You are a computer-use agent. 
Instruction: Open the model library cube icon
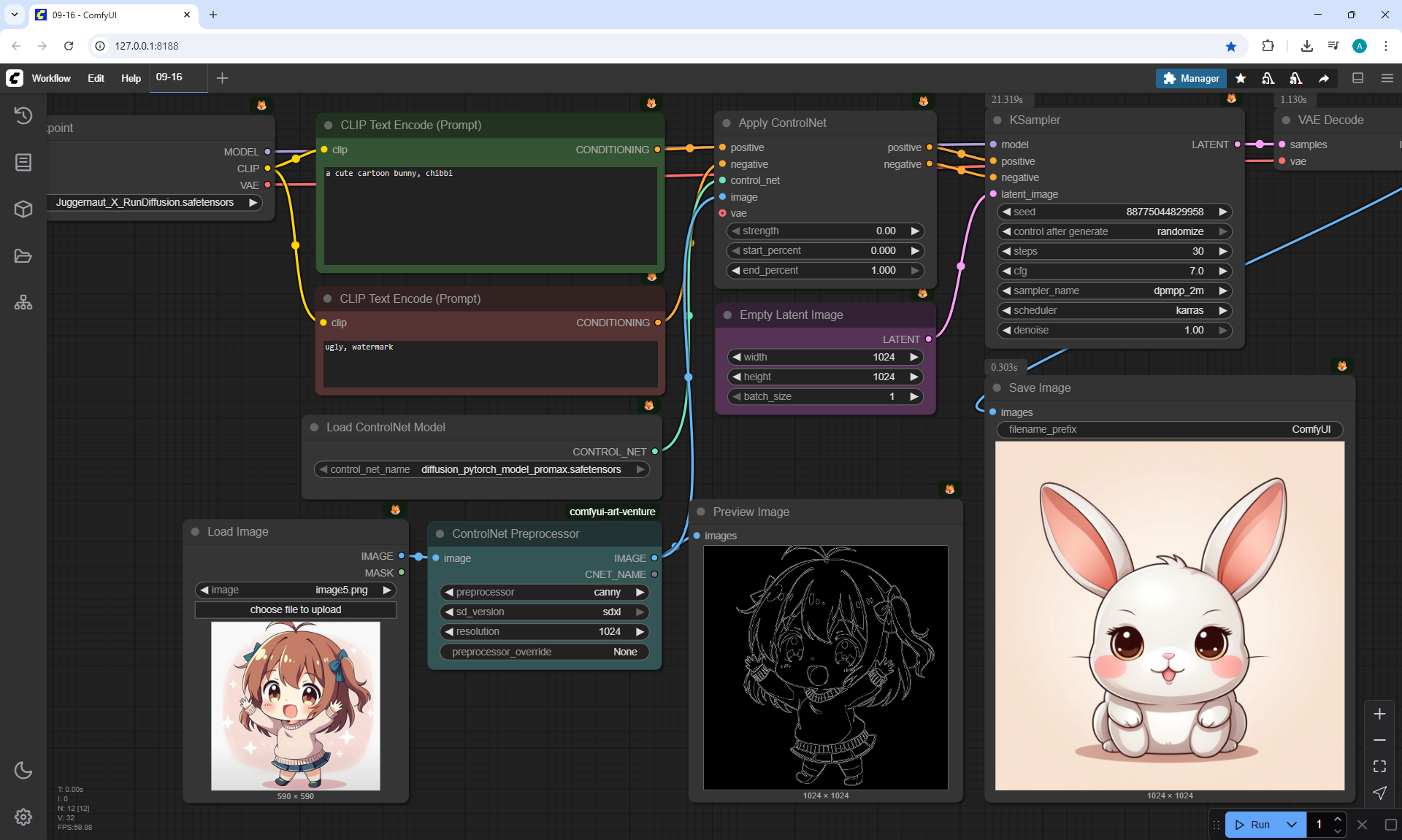pyautogui.click(x=23, y=209)
